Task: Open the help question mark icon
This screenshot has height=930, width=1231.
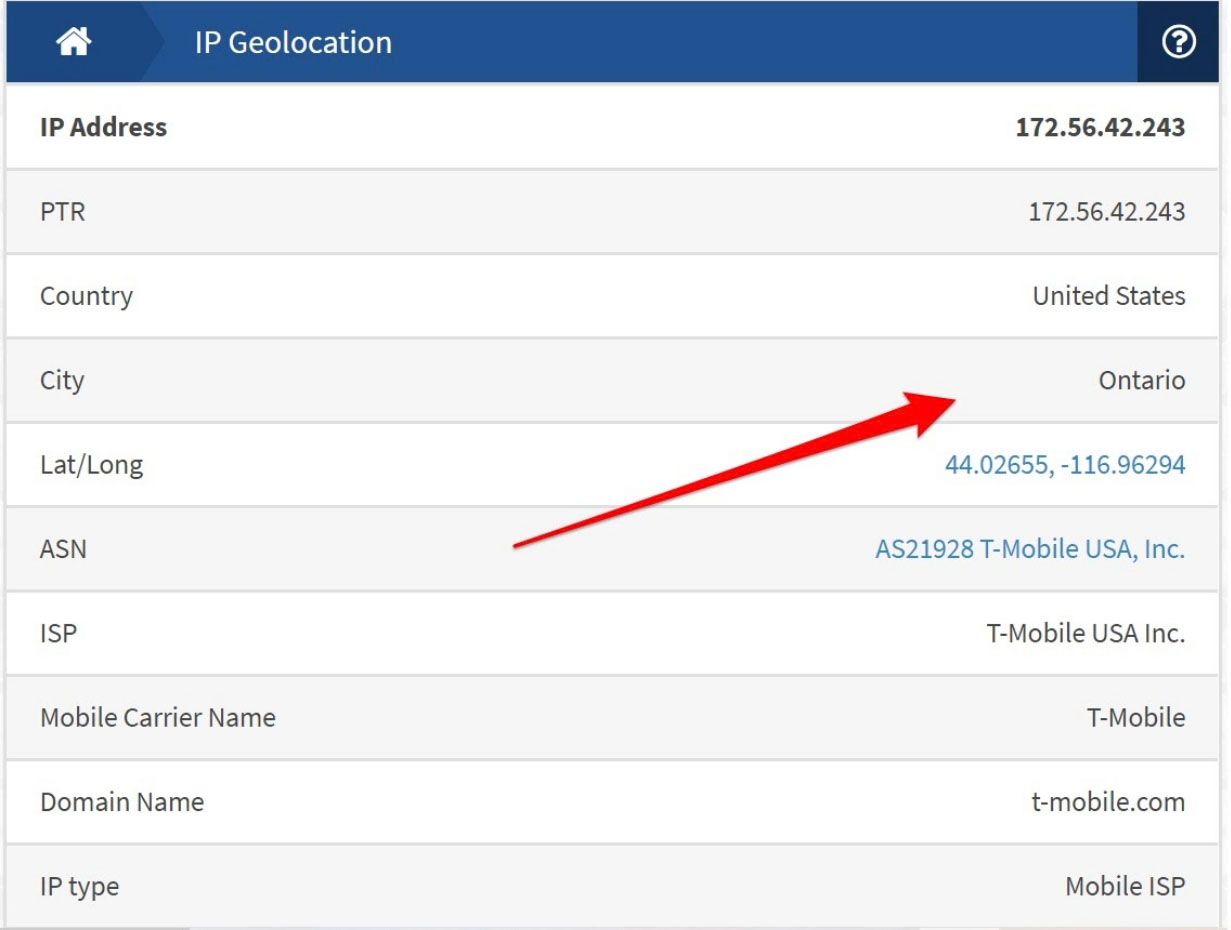Action: pyautogui.click(x=1177, y=41)
